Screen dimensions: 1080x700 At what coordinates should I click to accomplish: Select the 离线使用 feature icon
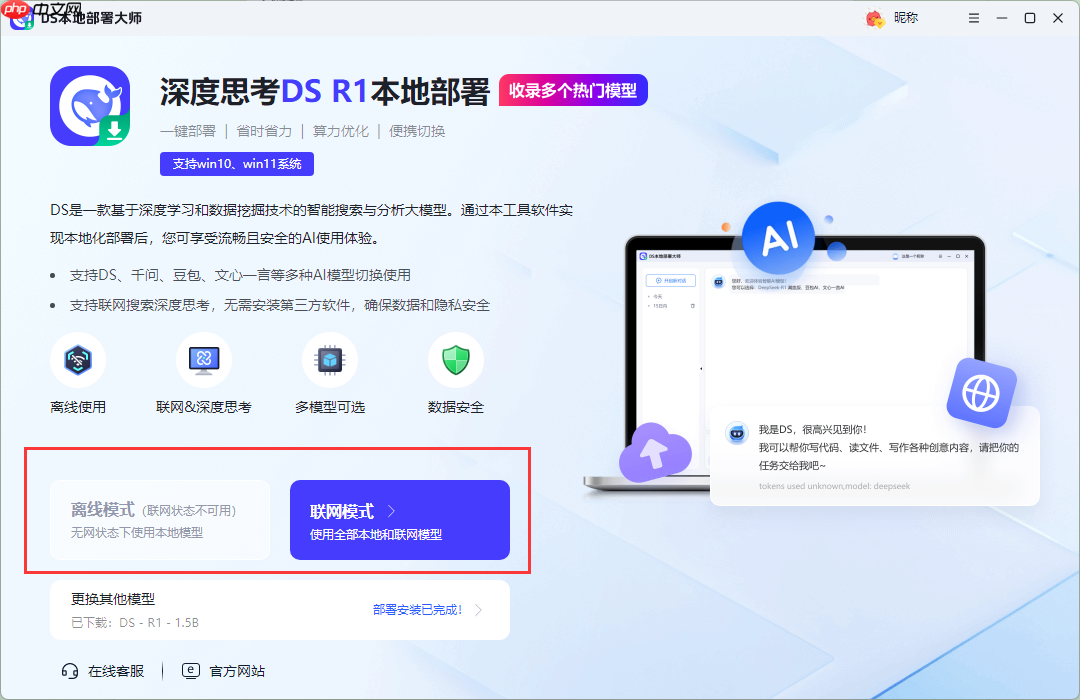point(78,360)
